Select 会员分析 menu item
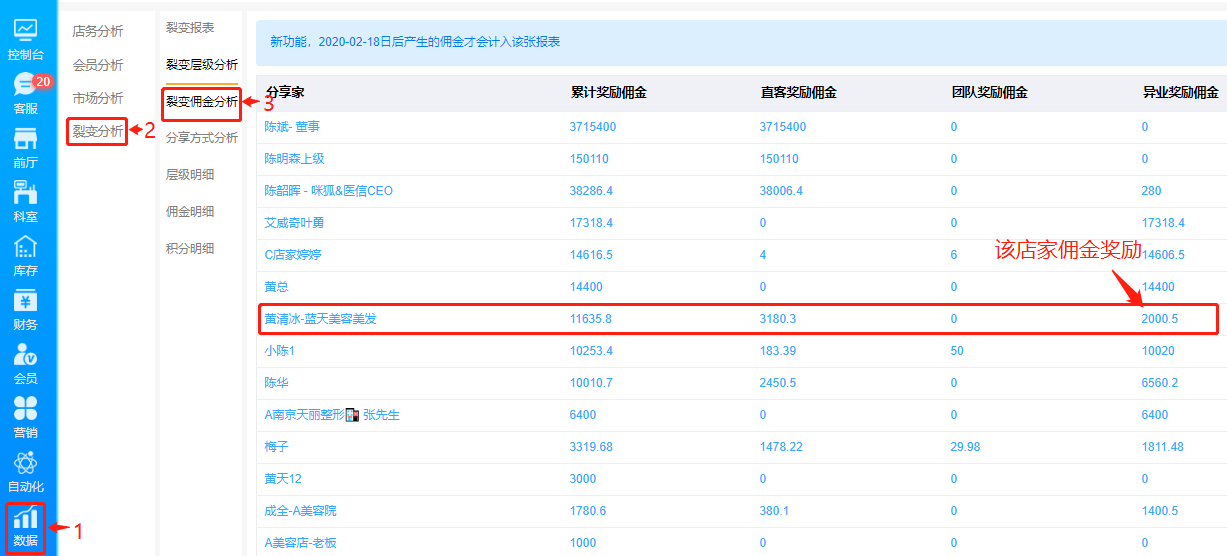Image resolution: width=1227 pixels, height=556 pixels. [x=98, y=65]
